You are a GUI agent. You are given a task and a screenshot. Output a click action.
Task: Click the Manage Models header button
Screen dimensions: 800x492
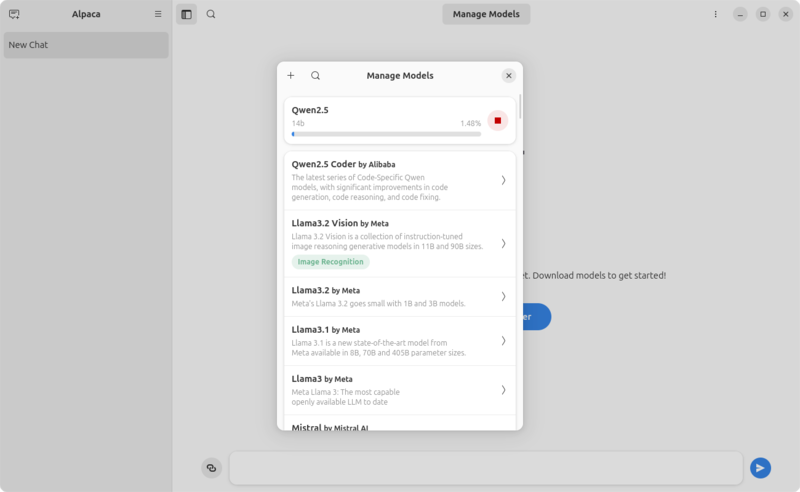[x=486, y=14]
